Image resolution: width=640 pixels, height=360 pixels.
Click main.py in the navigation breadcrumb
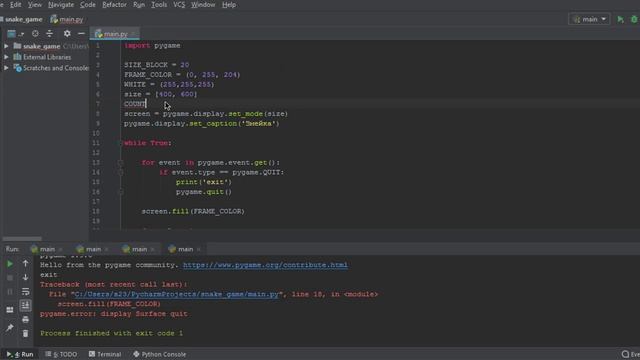[67, 19]
